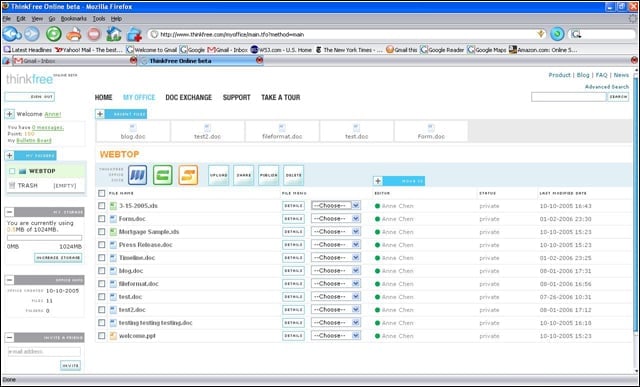
Task: Close the ThinkFree Online beta tab
Action: (x=259, y=60)
